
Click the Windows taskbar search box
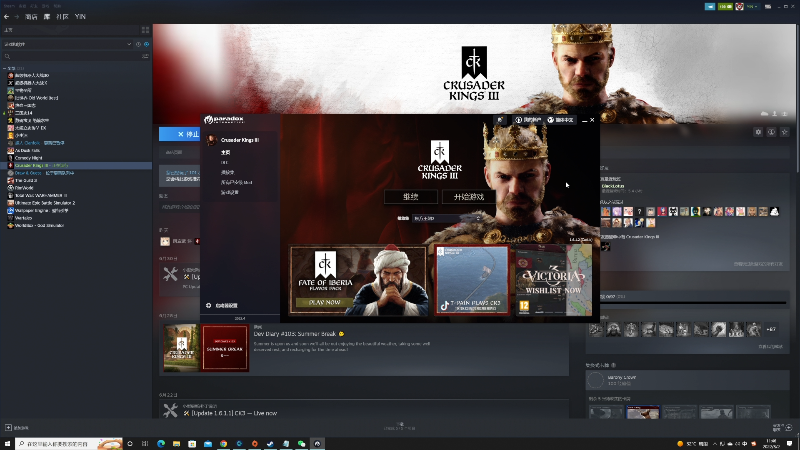click(69, 444)
